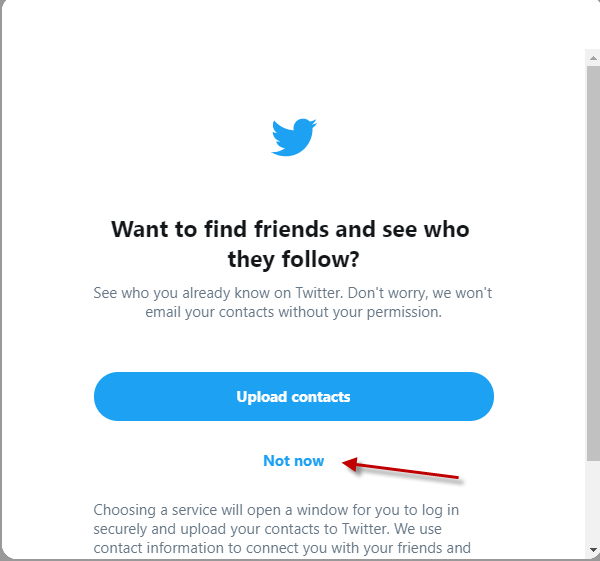Click the word "Upload" on blue button
600x561 pixels.
(x=262, y=397)
